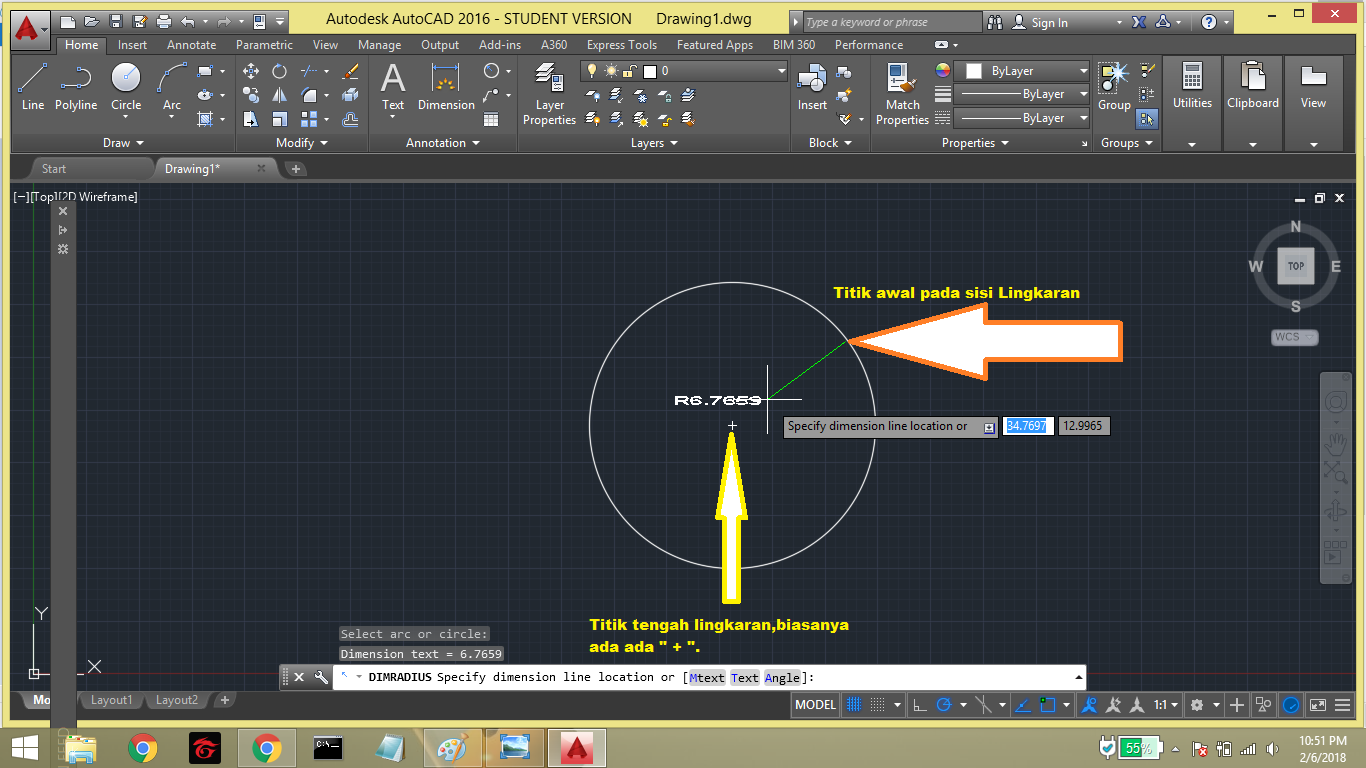Click the Undo arrow icon
1366x768 pixels.
pos(187,21)
